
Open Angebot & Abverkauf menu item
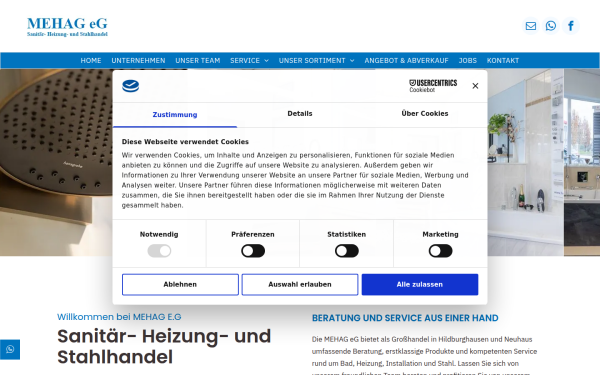click(406, 60)
